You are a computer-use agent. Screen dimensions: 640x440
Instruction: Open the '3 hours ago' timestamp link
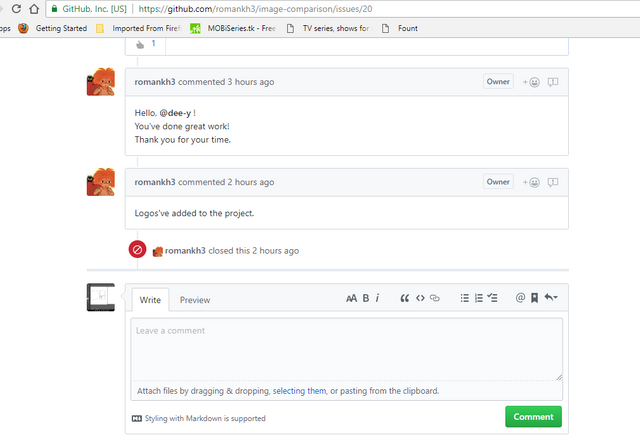point(251,82)
